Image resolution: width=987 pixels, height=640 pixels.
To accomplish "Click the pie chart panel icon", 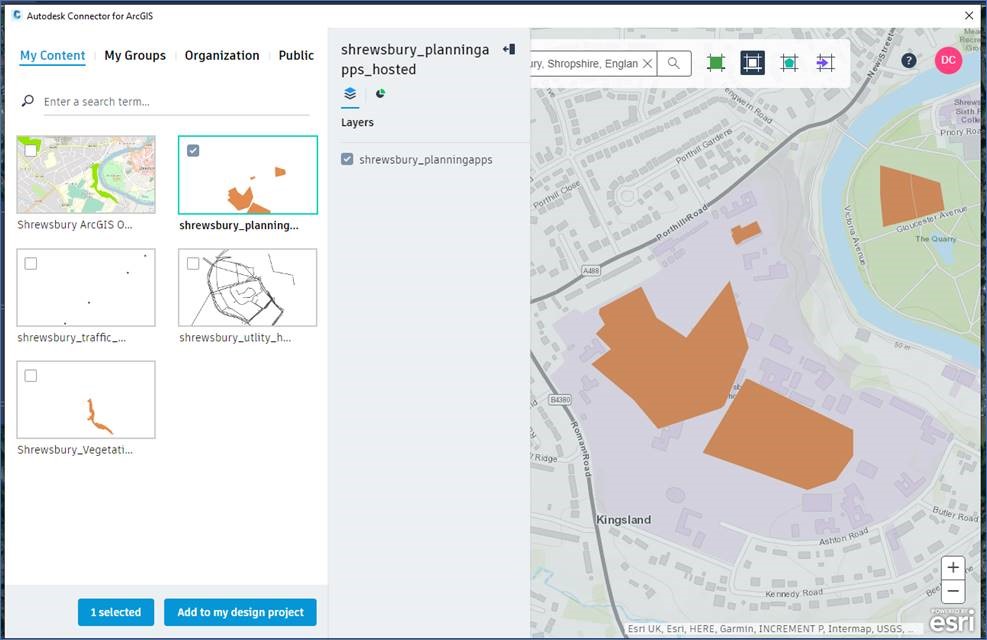I will (380, 93).
